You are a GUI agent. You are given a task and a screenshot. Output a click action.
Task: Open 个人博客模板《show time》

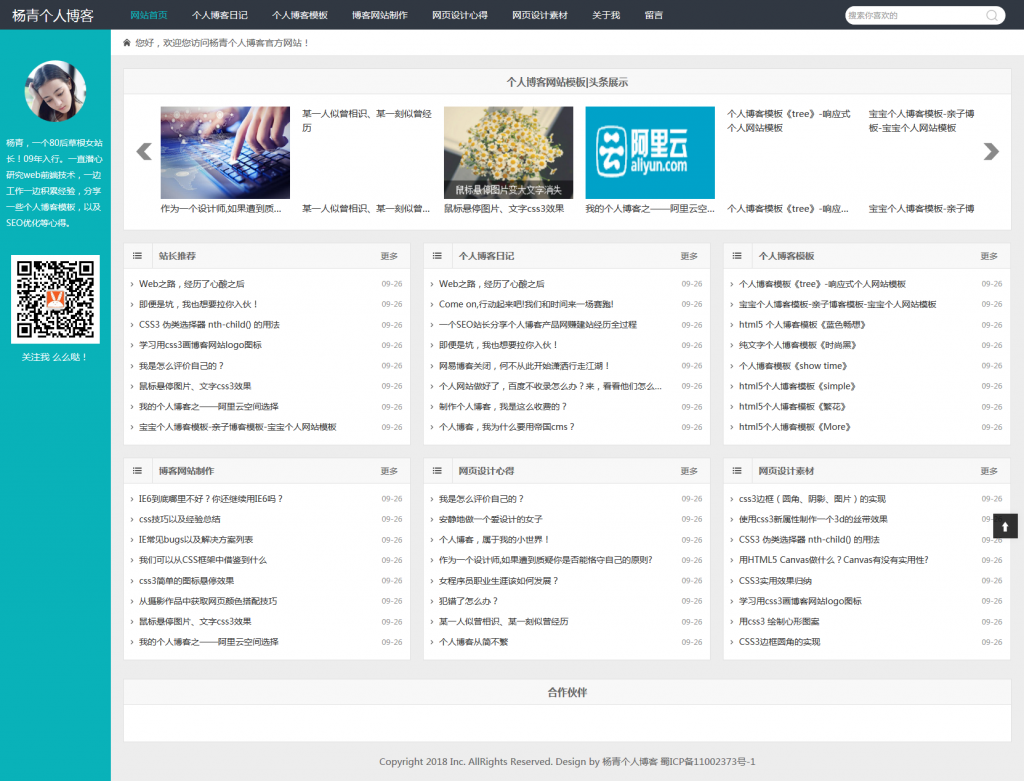click(x=793, y=366)
